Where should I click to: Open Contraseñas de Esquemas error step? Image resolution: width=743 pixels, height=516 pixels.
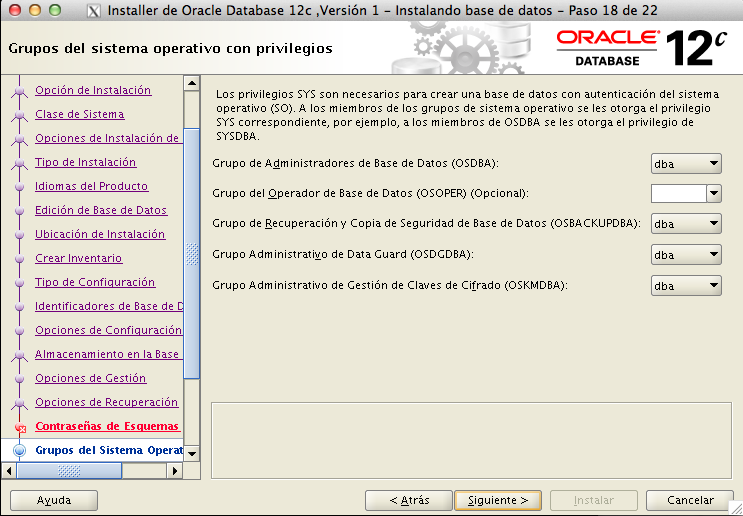point(107,426)
